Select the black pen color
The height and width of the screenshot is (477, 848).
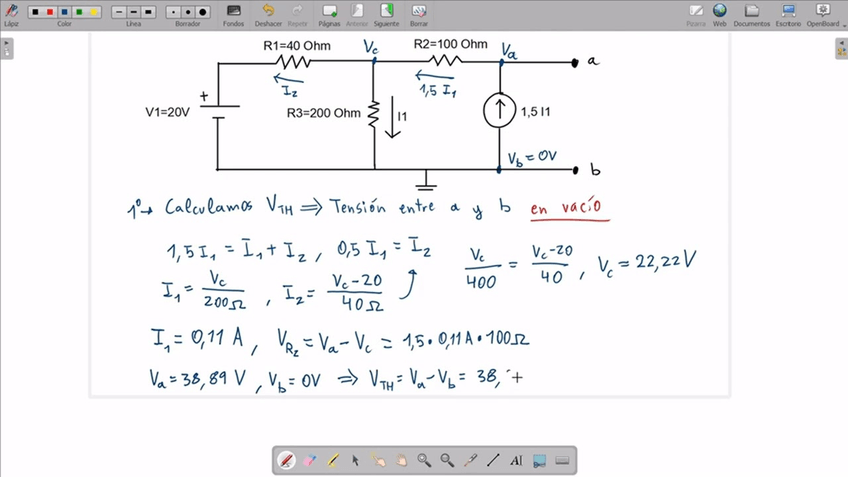[35, 11]
